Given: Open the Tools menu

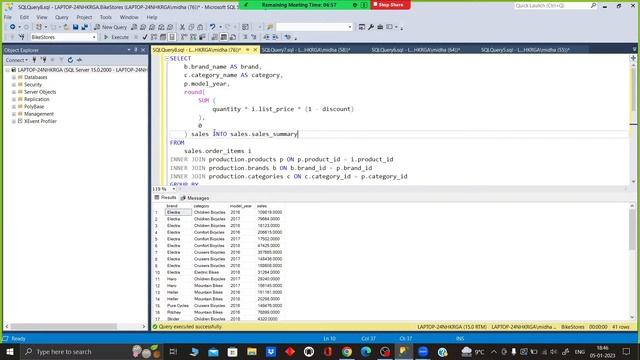Looking at the screenshot, I should pyautogui.click(x=106, y=17).
